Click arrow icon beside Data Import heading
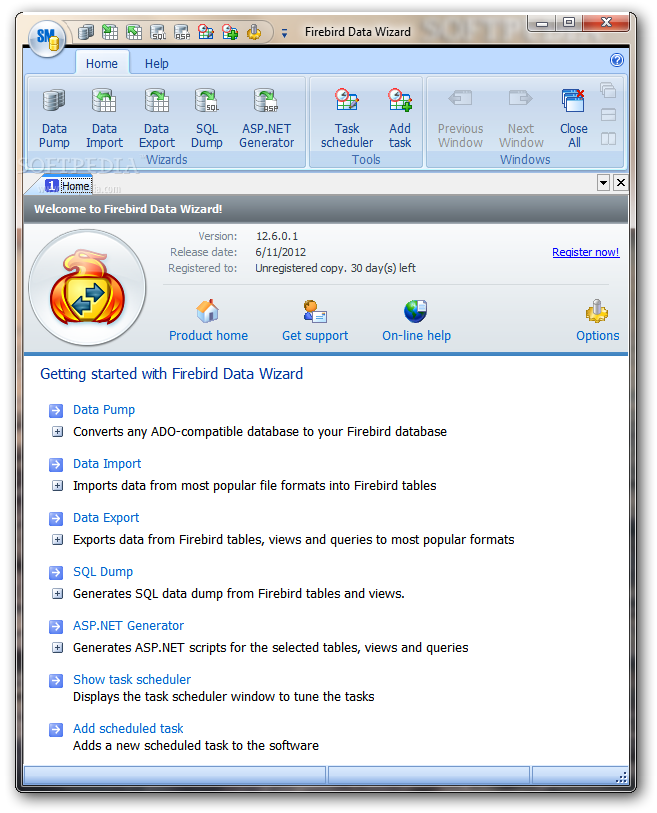Viewport: 657px width, 813px height. pyautogui.click(x=56, y=465)
